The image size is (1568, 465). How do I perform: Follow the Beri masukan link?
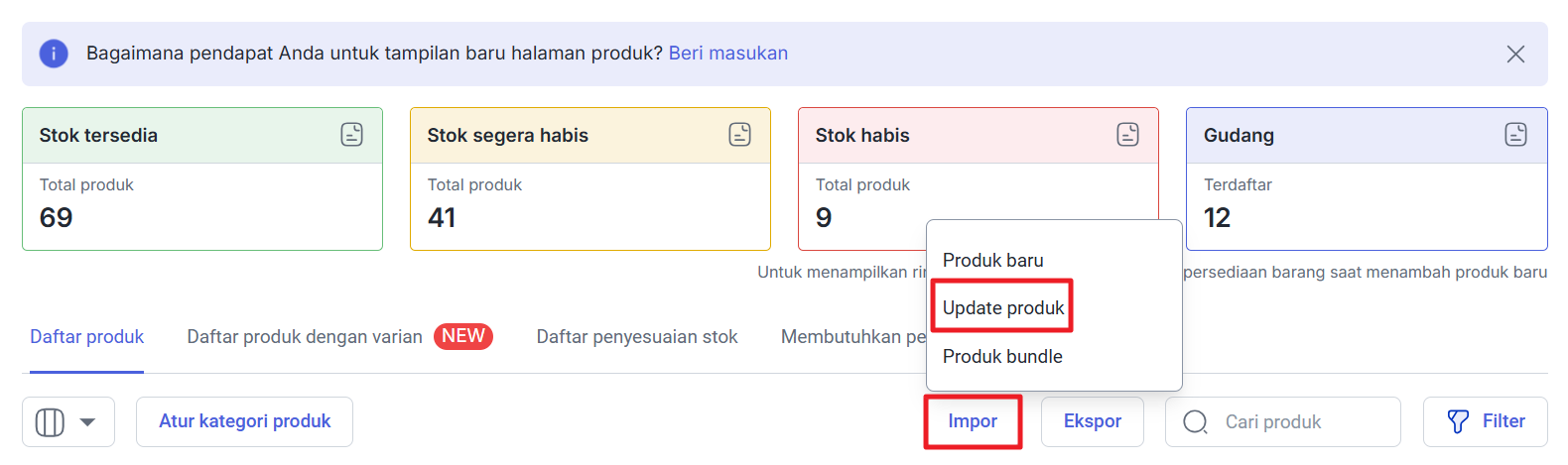[x=728, y=54]
